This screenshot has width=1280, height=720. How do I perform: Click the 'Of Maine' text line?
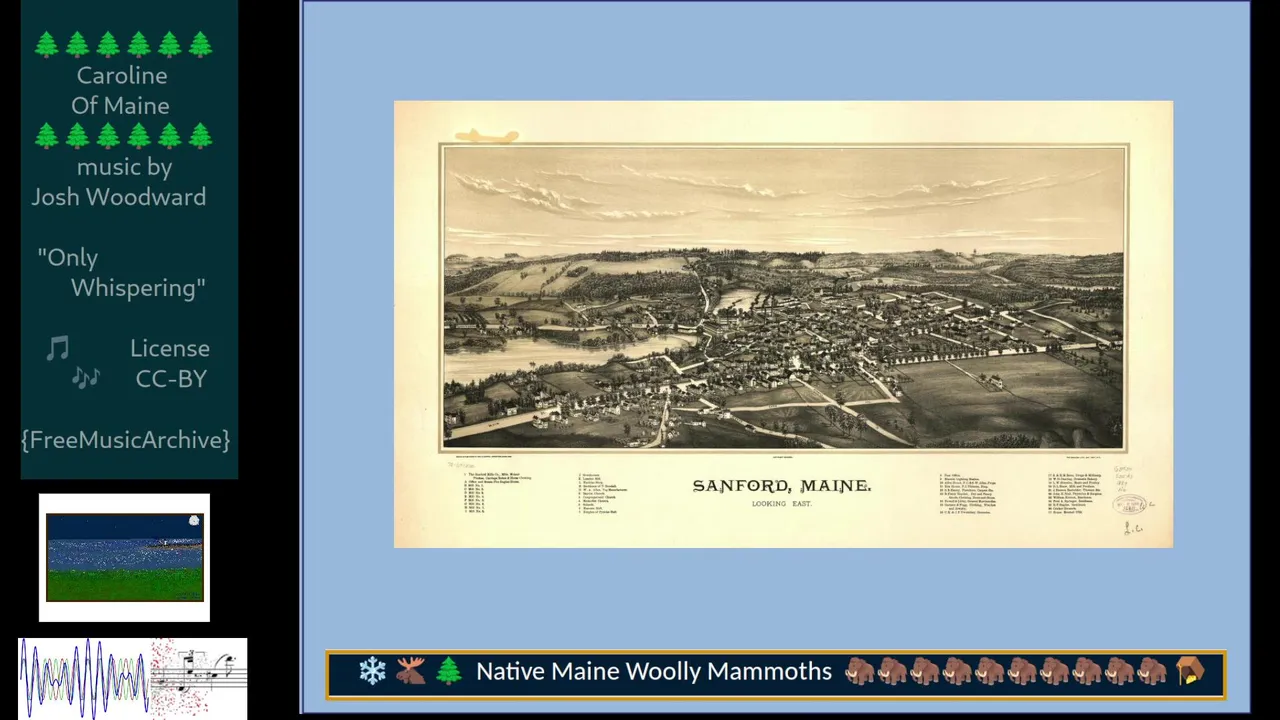coord(120,105)
